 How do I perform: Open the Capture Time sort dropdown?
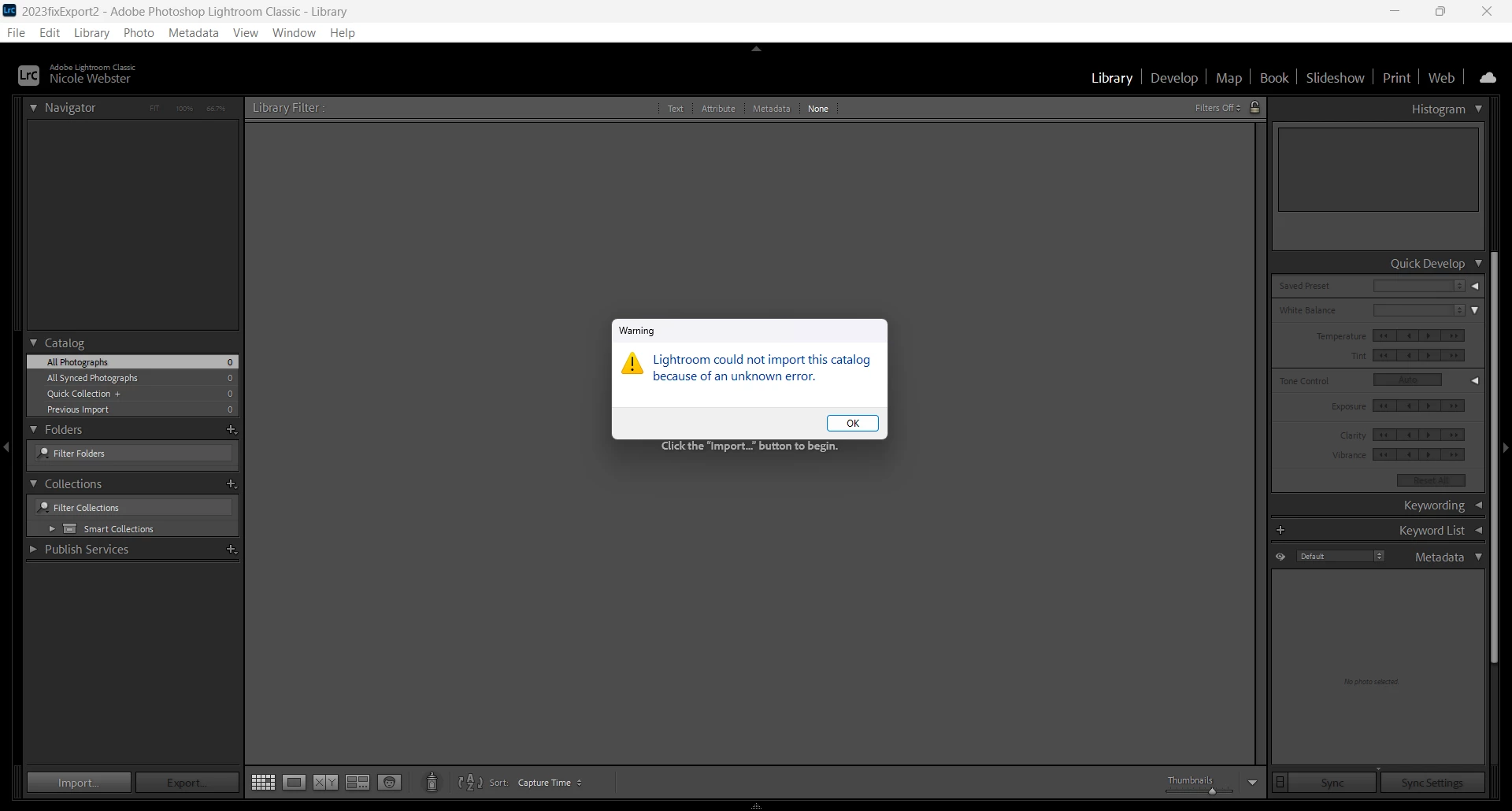click(550, 783)
